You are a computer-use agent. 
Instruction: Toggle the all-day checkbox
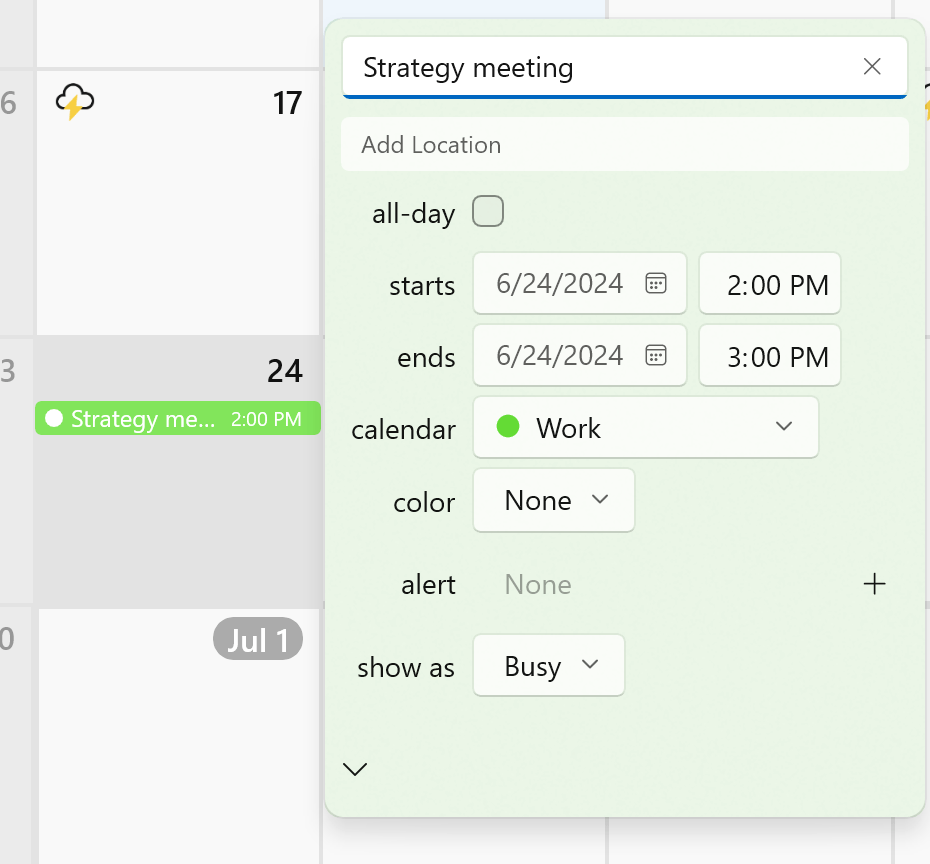point(488,212)
